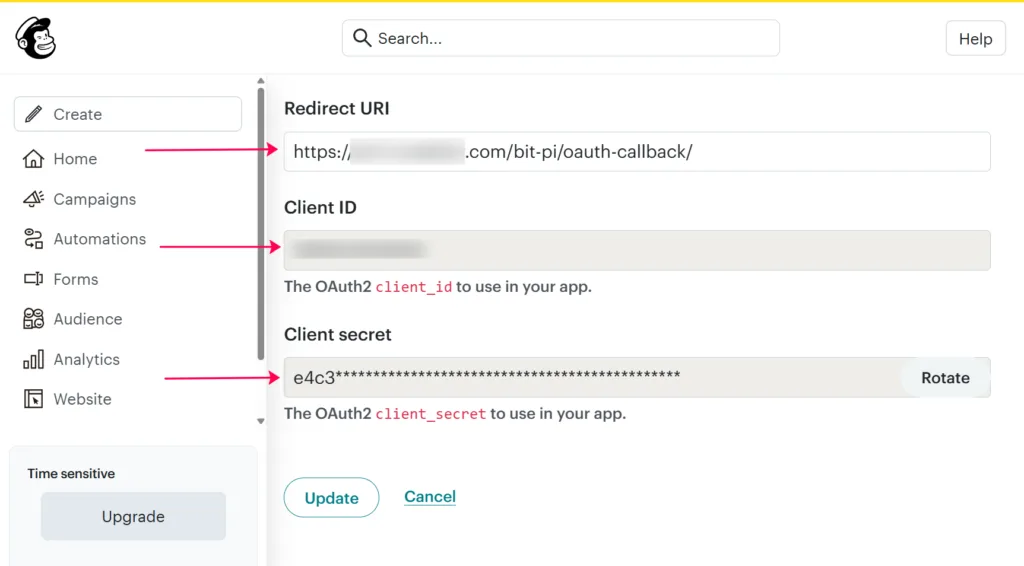Click the Forms icon in sidebar
Image resolution: width=1024 pixels, height=566 pixels.
33,279
